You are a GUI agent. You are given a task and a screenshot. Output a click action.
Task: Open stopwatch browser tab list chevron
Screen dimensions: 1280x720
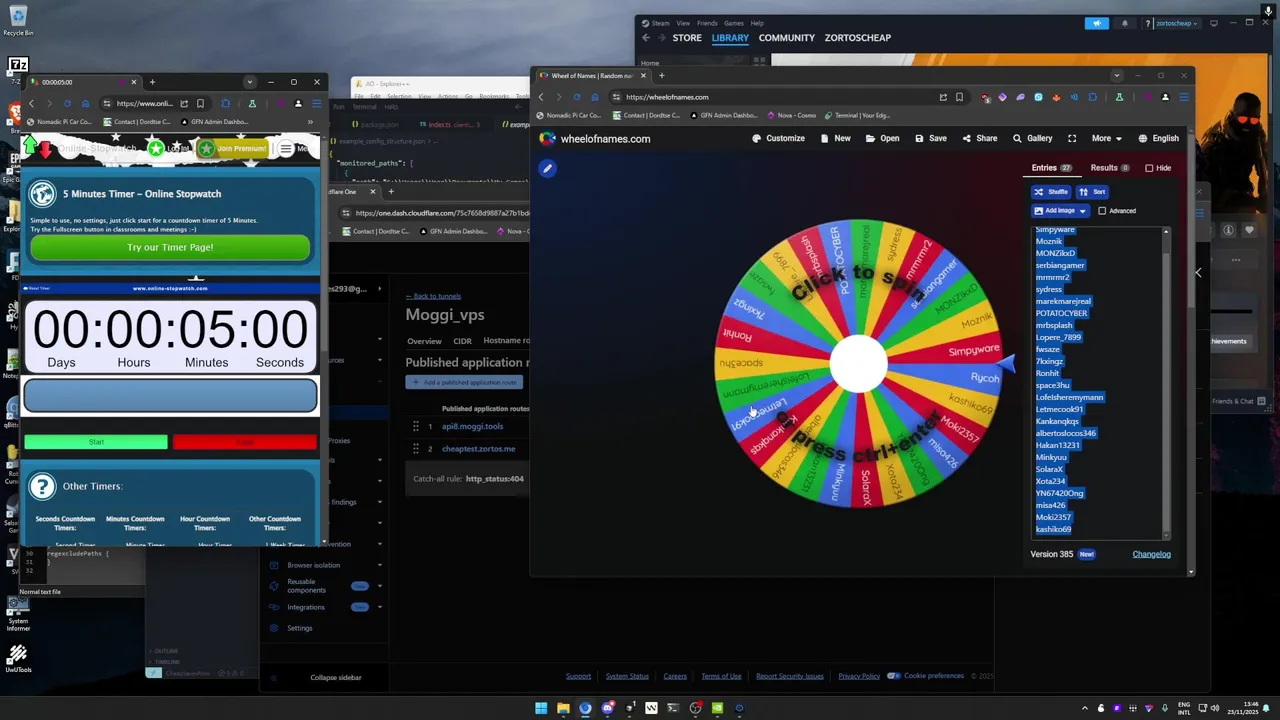coord(249,82)
